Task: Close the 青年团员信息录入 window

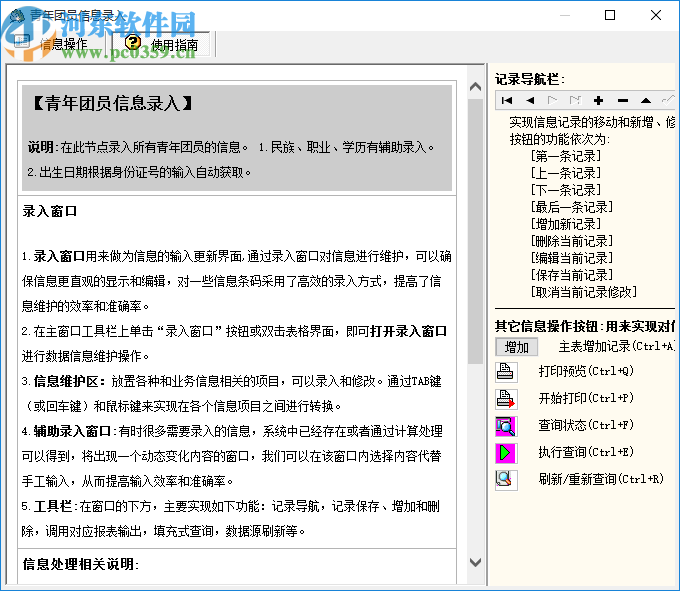Action: (656, 15)
